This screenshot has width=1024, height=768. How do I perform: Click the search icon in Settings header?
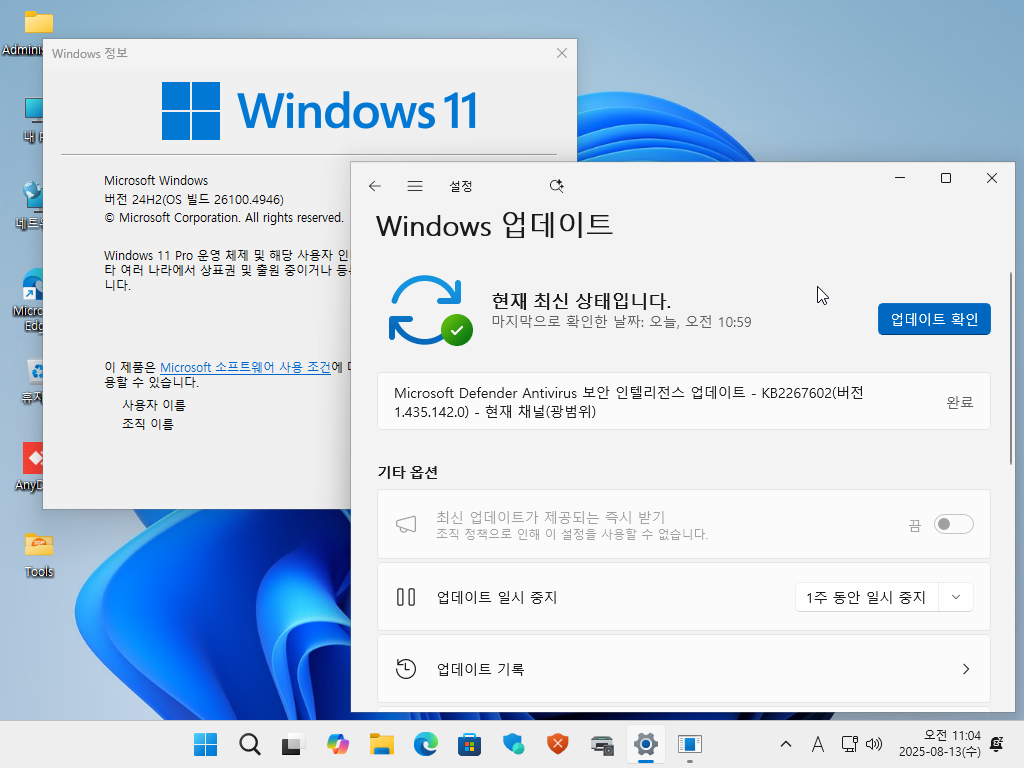[556, 186]
